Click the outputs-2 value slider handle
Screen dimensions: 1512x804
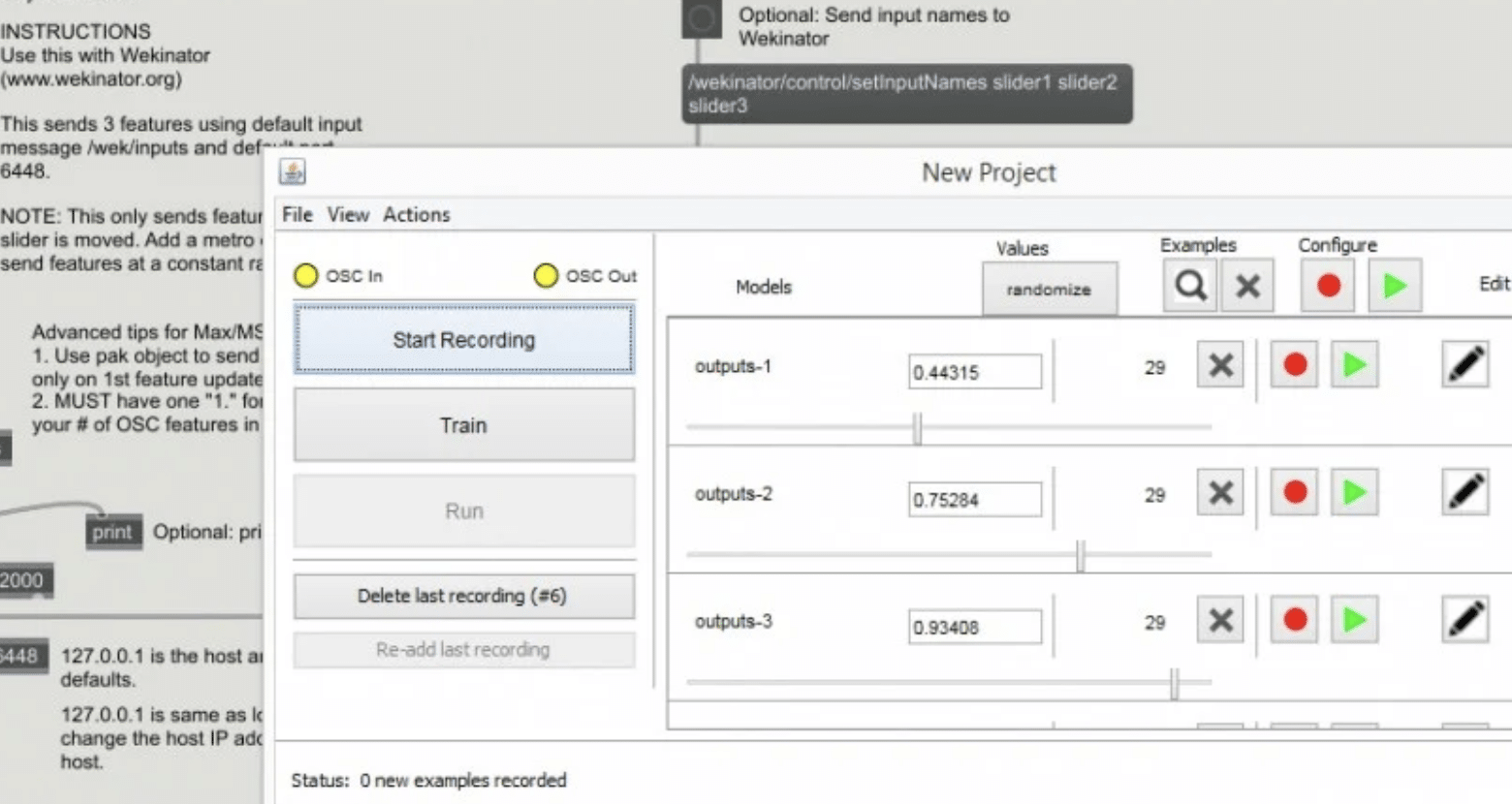(x=1081, y=556)
